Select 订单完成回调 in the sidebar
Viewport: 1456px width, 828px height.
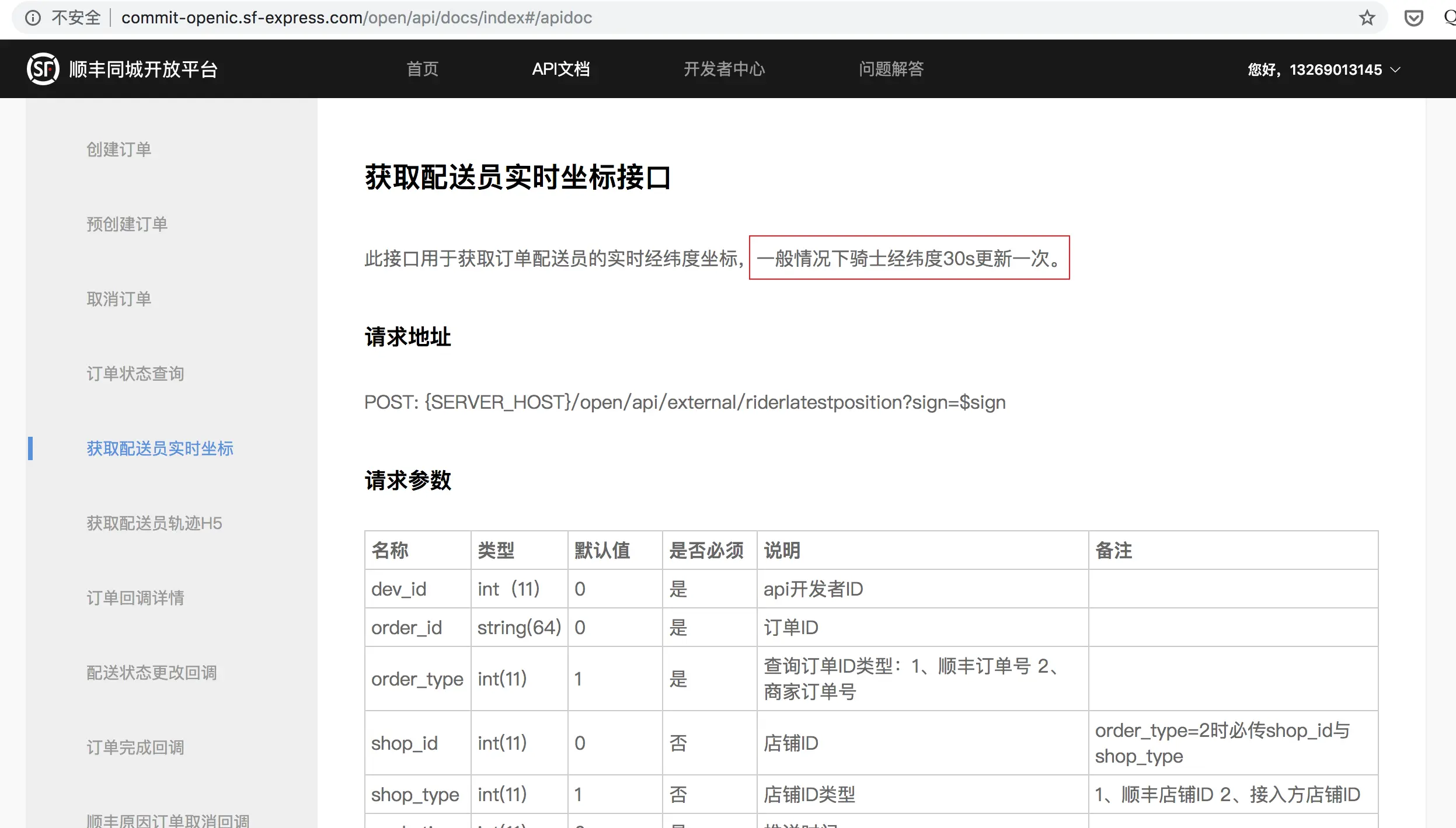point(135,747)
